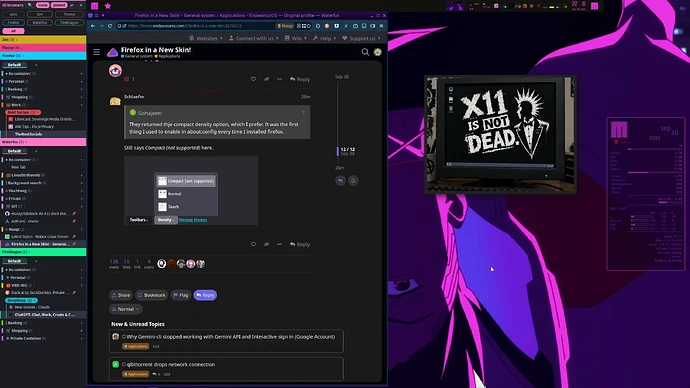
Task: Click the pink star icon on top panel
Action: point(107,6)
